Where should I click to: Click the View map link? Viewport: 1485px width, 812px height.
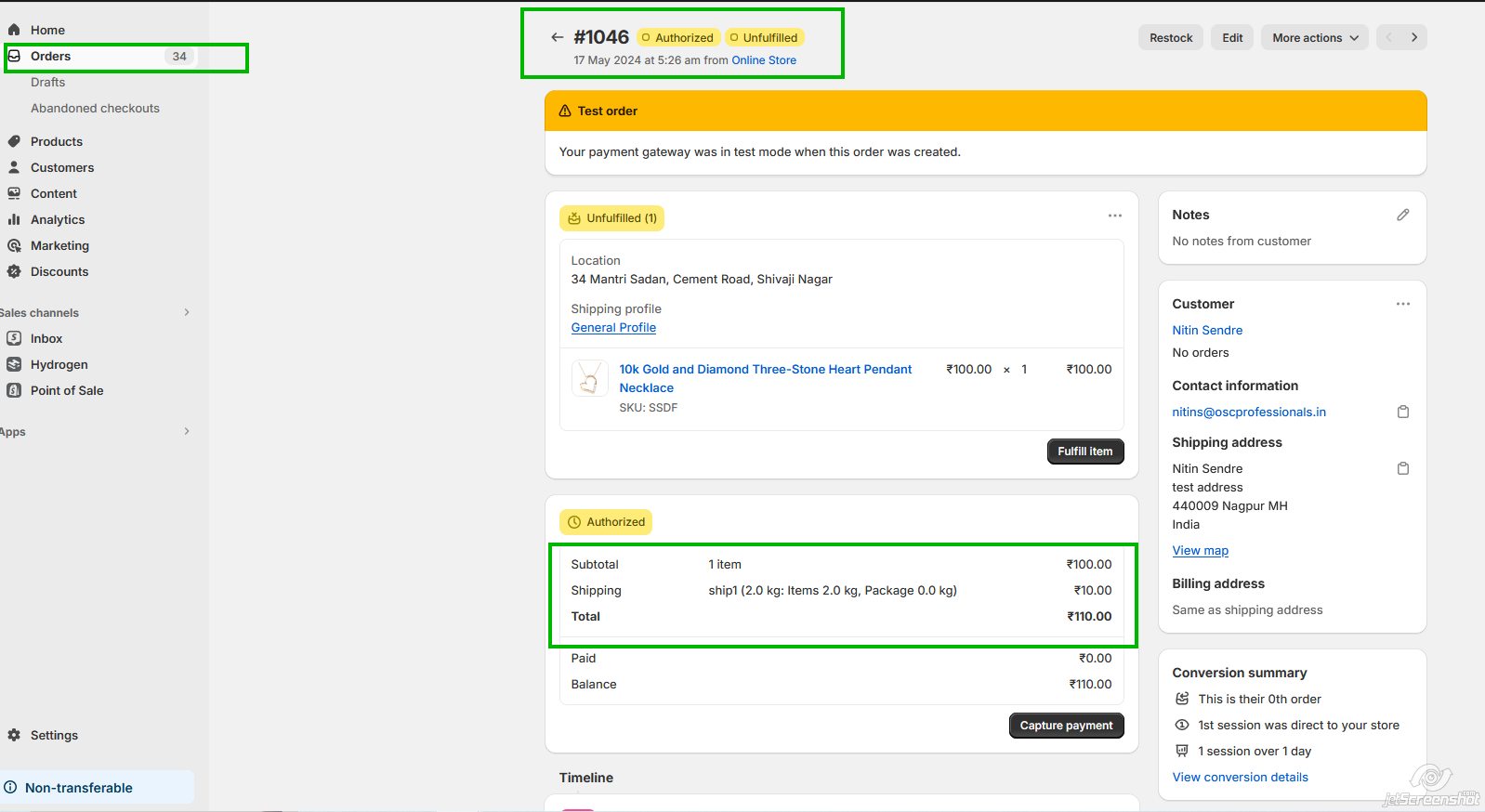click(x=1200, y=550)
